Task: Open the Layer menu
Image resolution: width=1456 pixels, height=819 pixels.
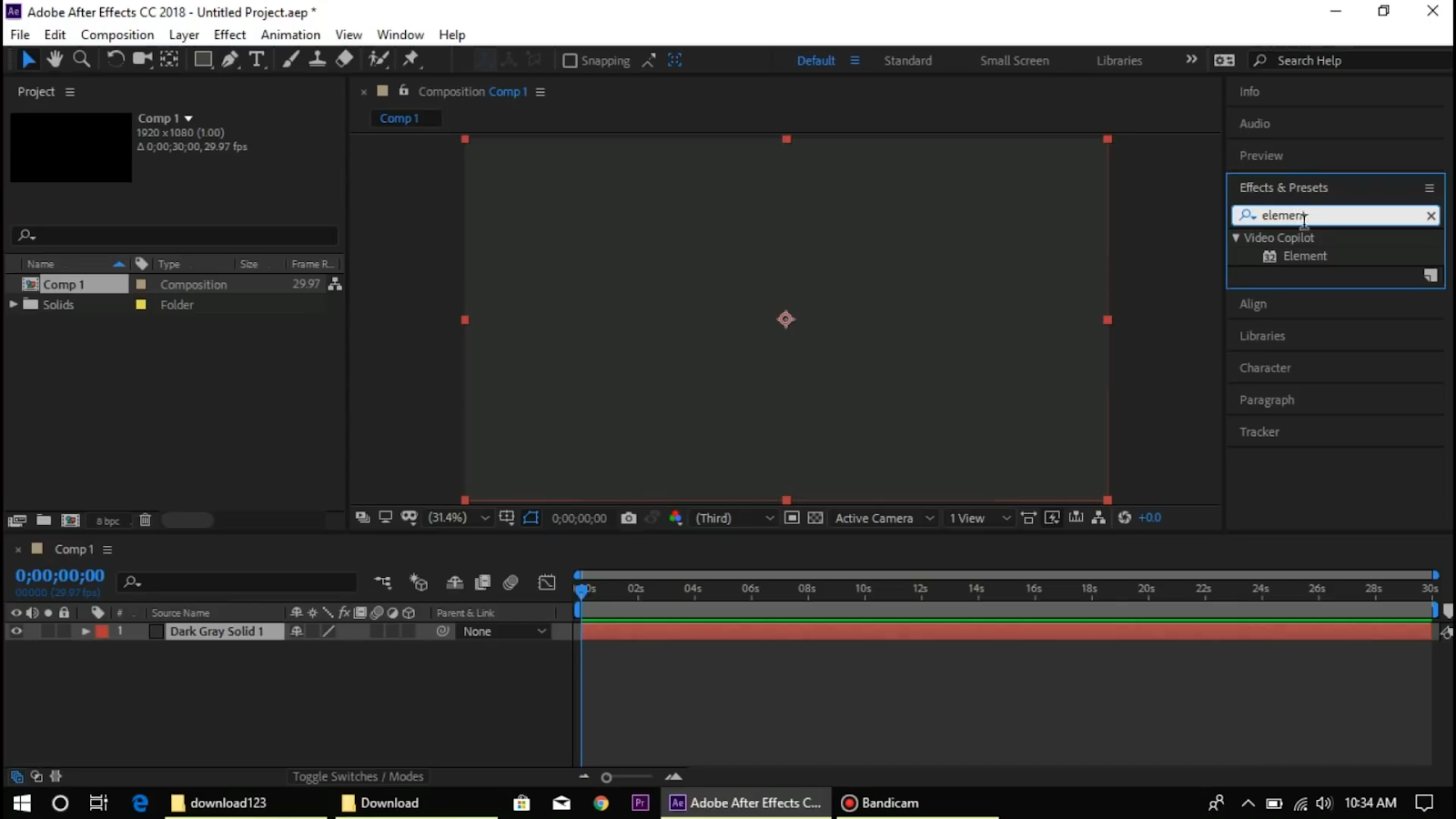Action: tap(184, 35)
